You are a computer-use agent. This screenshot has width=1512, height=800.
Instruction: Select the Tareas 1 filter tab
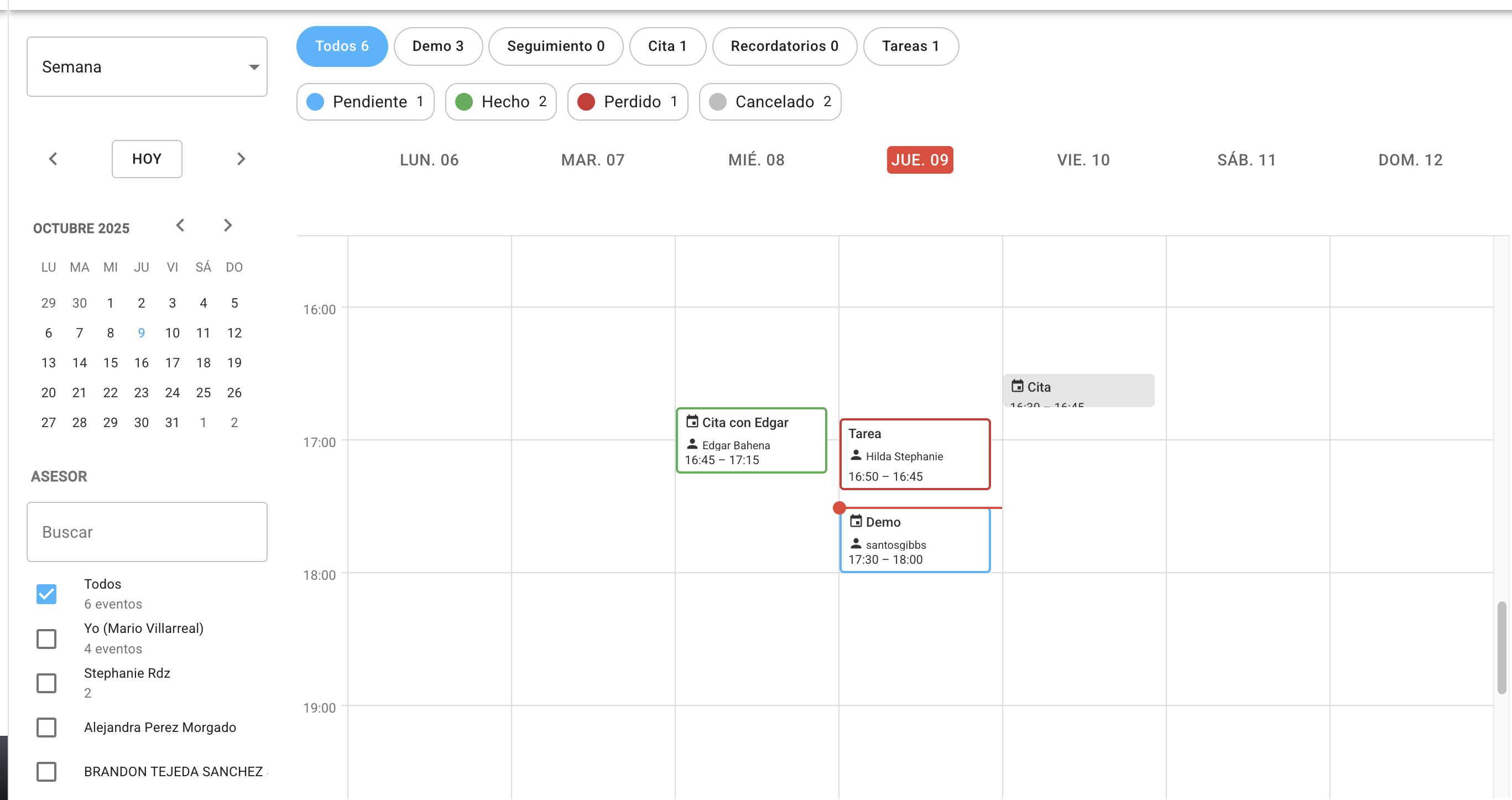(x=910, y=46)
